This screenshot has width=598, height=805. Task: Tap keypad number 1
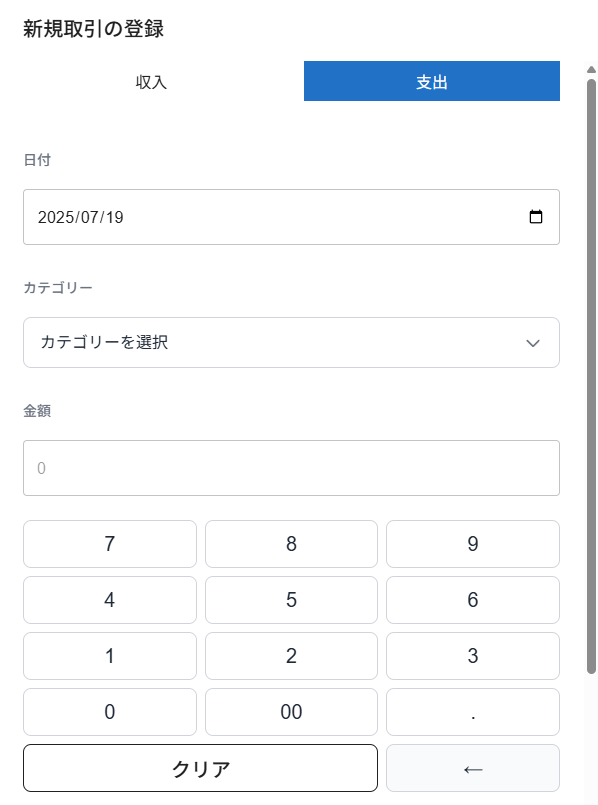pyautogui.click(x=110, y=656)
